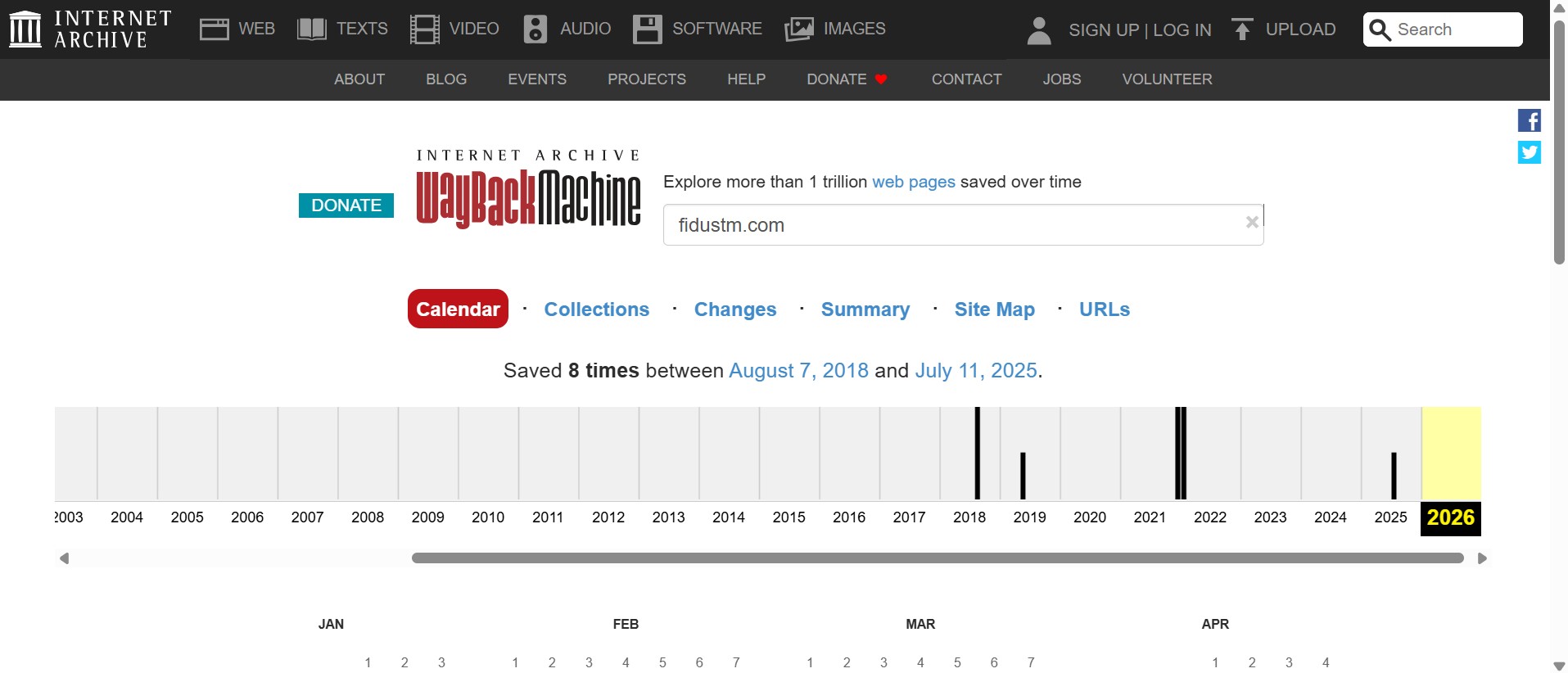Clear the URL field with X
The width and height of the screenshot is (1568, 673).
(x=1252, y=222)
